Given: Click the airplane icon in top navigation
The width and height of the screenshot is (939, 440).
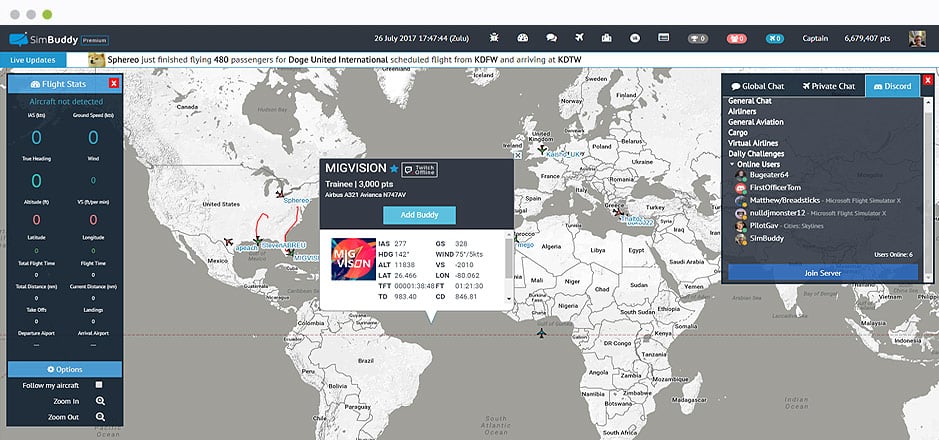Looking at the screenshot, I should click(x=579, y=39).
